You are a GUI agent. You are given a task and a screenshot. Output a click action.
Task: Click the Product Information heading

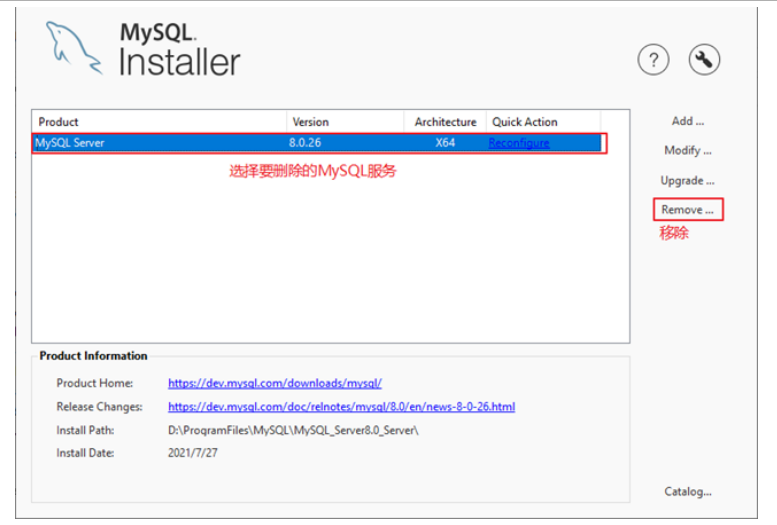93,356
